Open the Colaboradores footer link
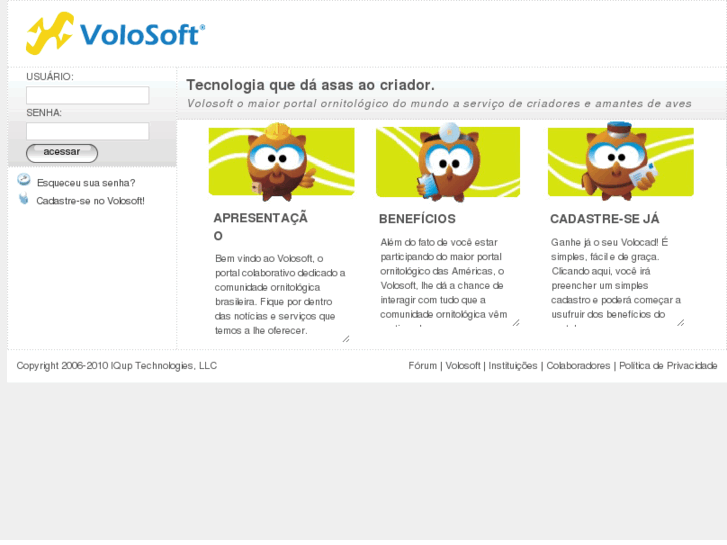Screen dimensions: 727x545 click(x=578, y=366)
